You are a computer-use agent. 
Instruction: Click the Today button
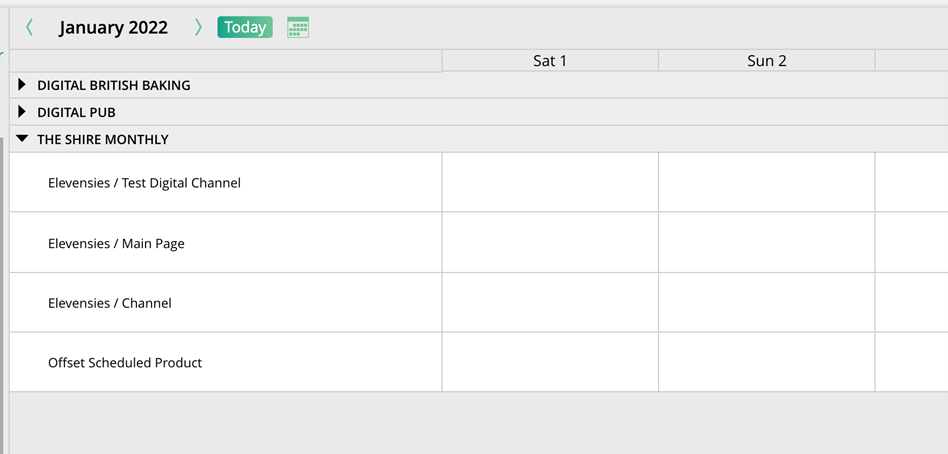(x=245, y=28)
